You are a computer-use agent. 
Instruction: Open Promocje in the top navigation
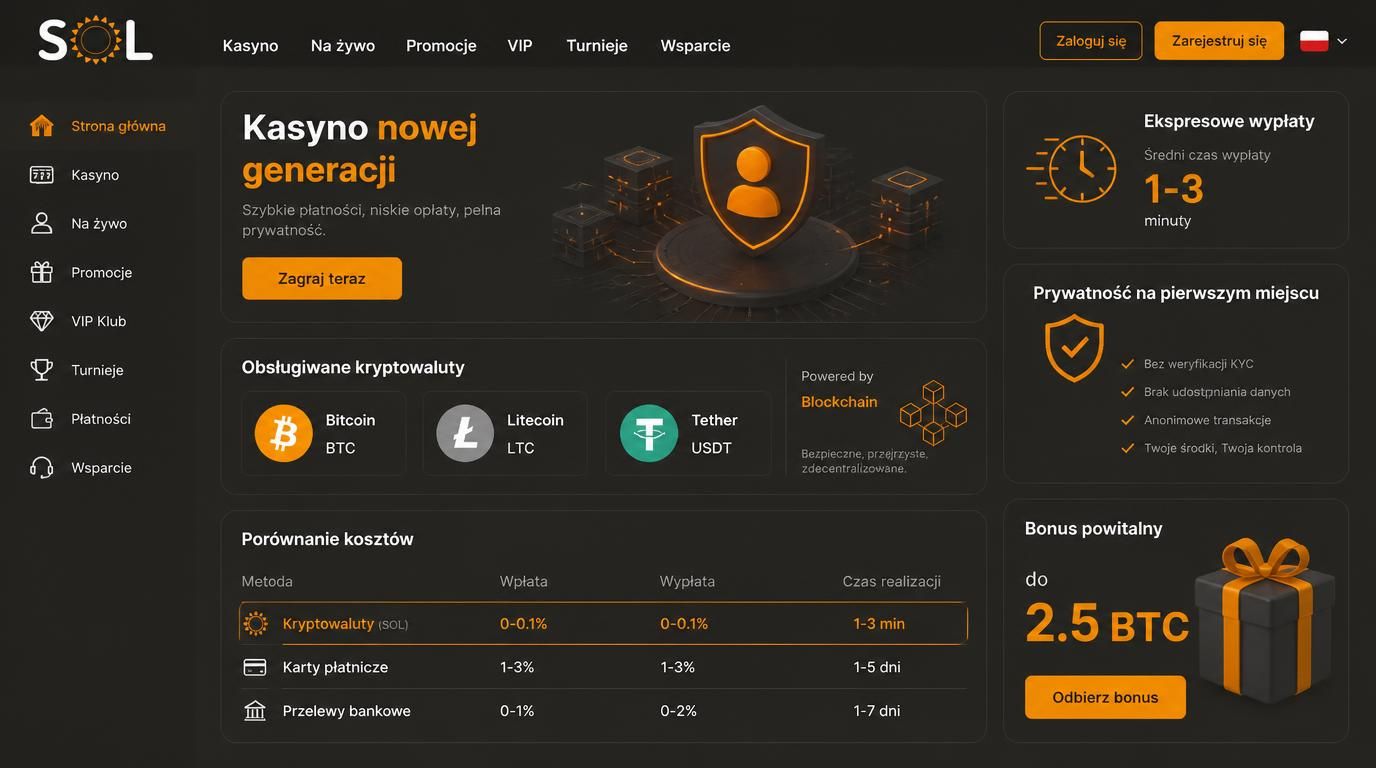[441, 45]
